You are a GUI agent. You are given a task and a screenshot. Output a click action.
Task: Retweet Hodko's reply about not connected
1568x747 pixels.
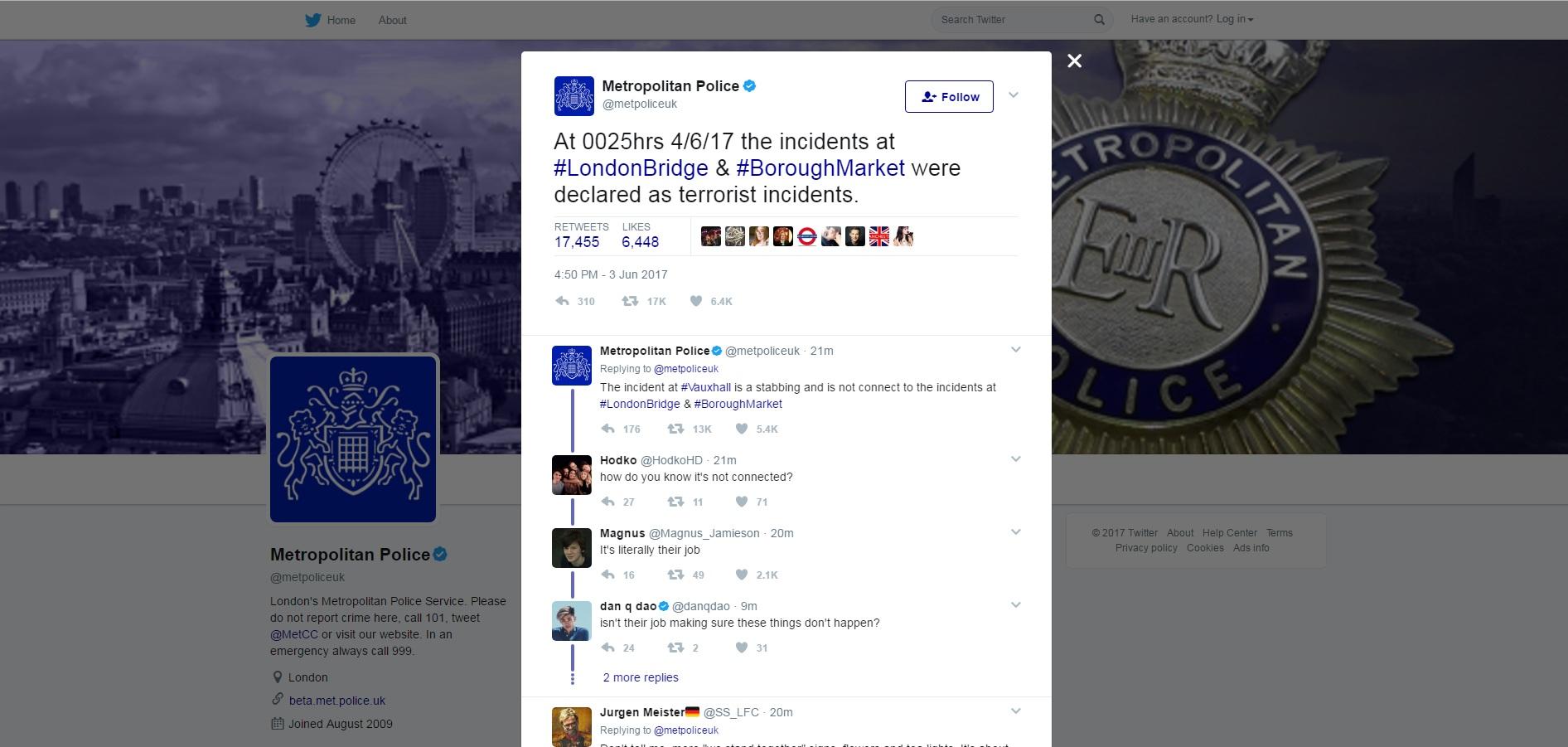click(675, 502)
